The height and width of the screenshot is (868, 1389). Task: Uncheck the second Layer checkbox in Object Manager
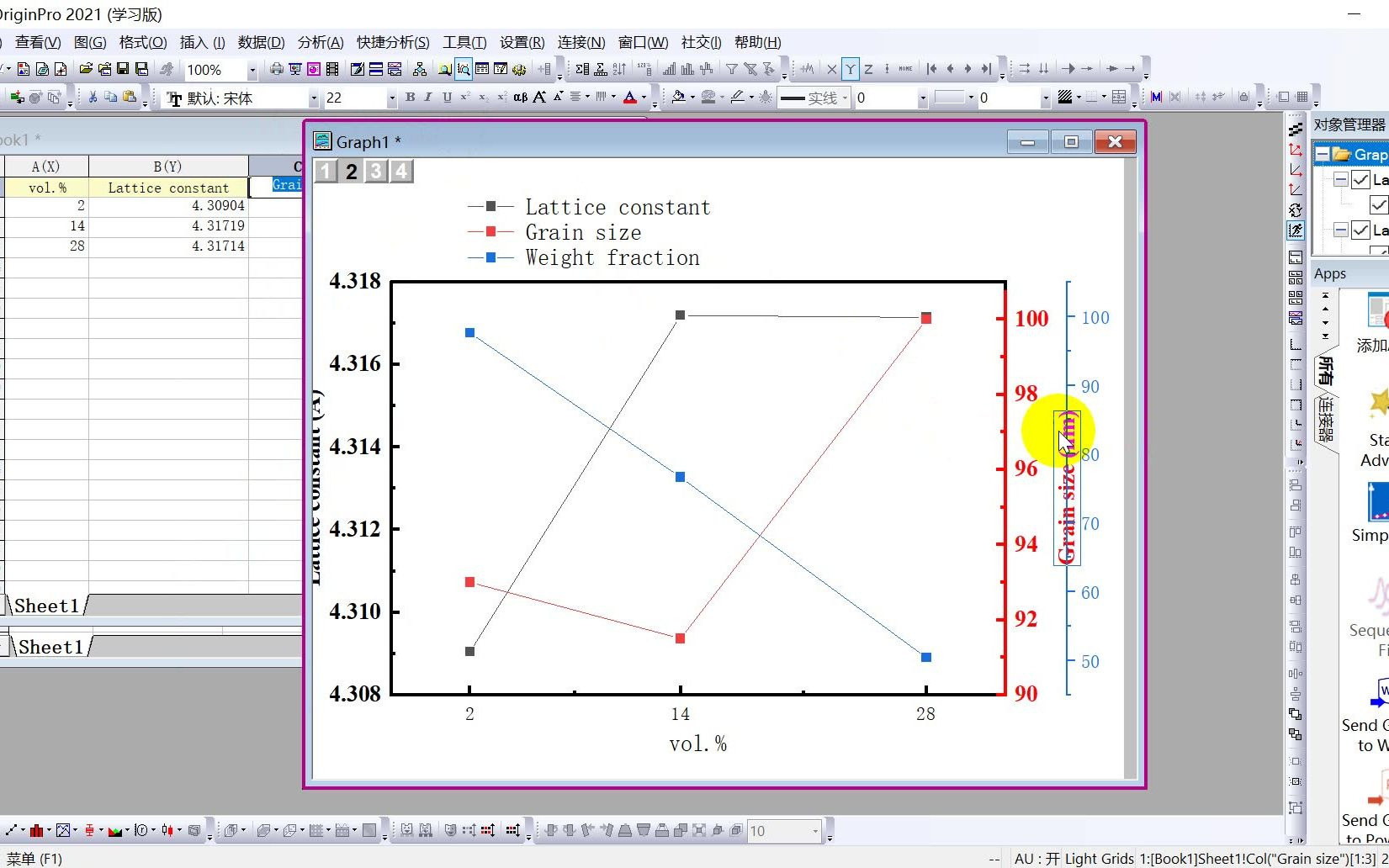tap(1360, 230)
